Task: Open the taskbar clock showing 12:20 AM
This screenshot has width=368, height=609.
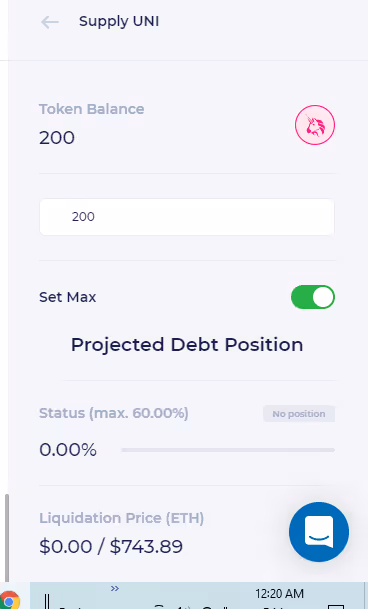Action: (279, 593)
